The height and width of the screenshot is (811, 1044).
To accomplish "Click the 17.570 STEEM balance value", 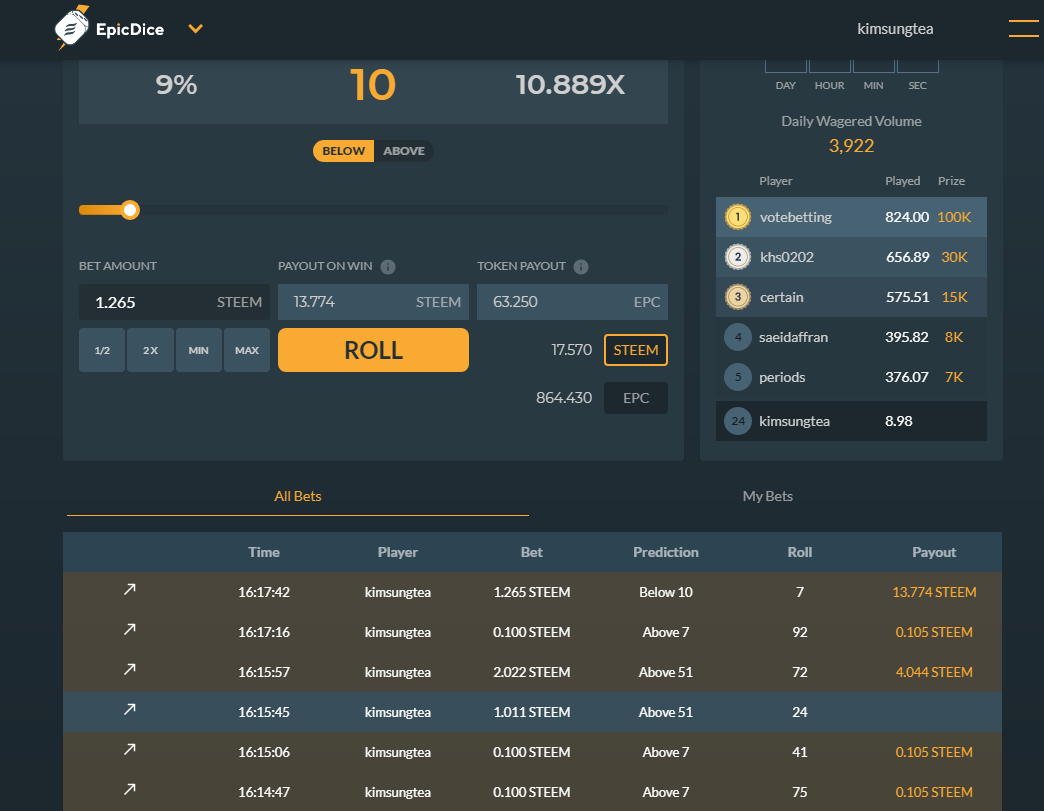I will pos(571,350).
